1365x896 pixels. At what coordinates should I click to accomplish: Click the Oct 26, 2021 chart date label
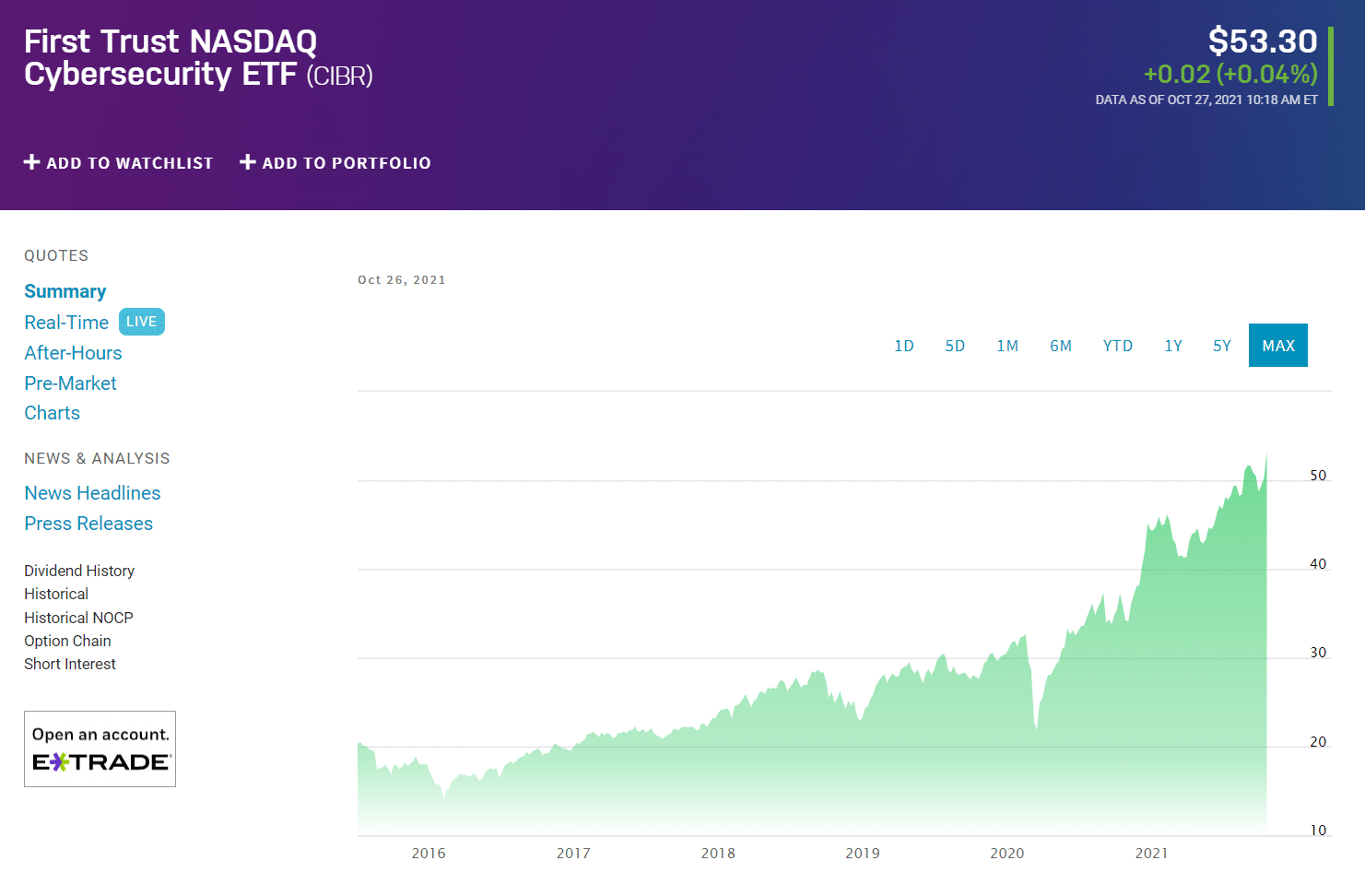(x=402, y=280)
